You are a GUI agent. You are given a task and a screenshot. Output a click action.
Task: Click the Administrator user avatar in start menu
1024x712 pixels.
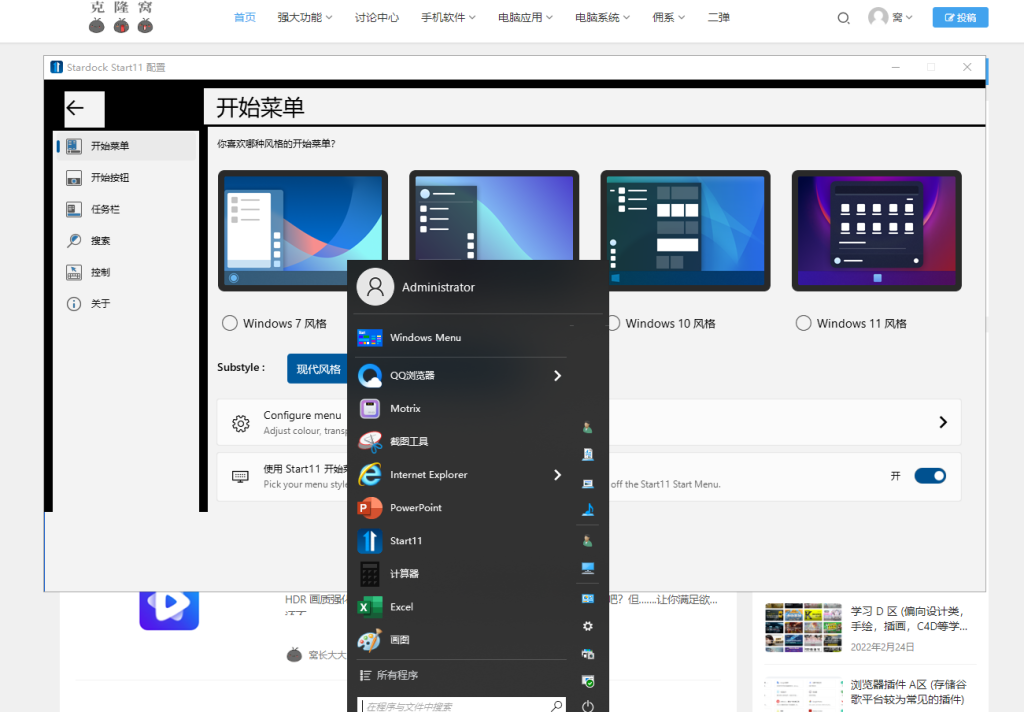coord(375,287)
